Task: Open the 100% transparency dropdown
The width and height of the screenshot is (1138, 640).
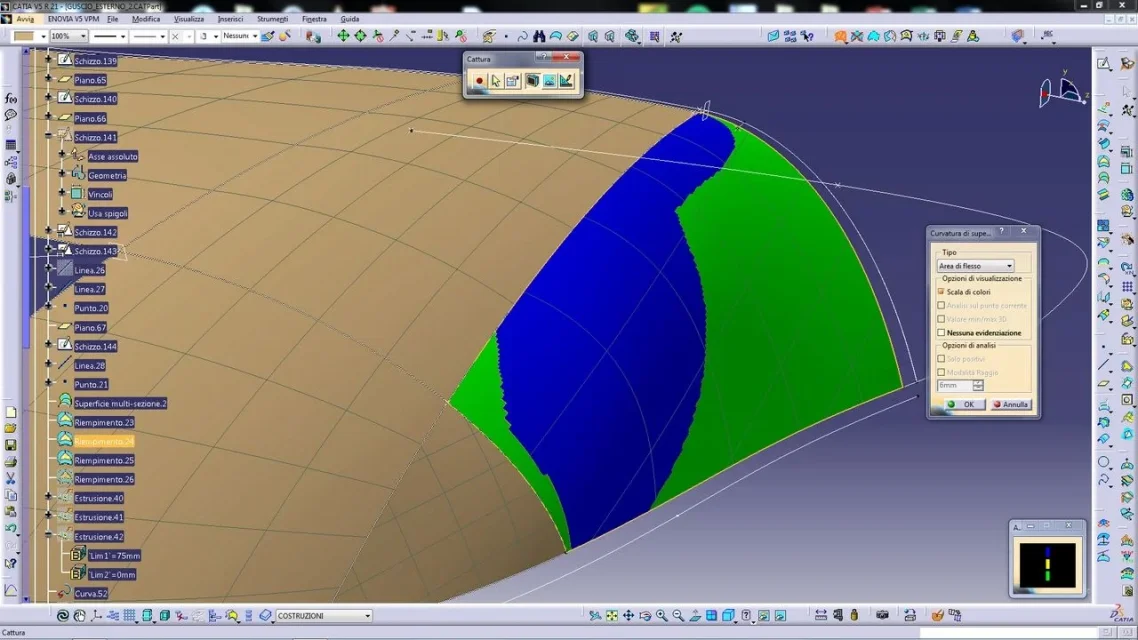Action: 69,36
